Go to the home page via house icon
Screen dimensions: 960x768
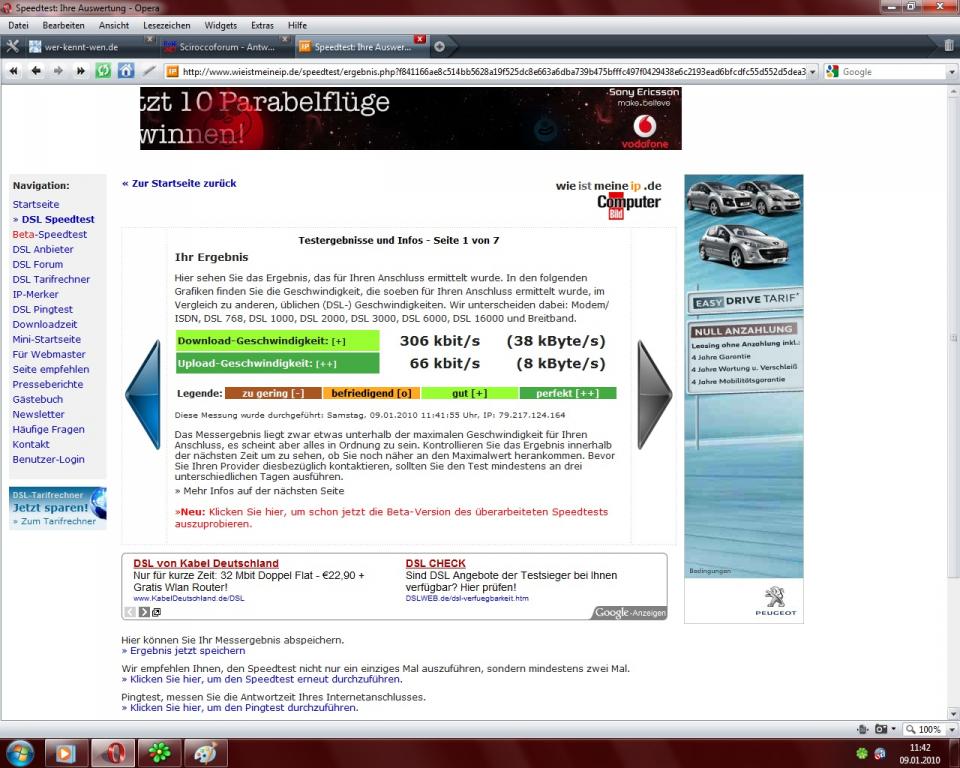coord(126,71)
